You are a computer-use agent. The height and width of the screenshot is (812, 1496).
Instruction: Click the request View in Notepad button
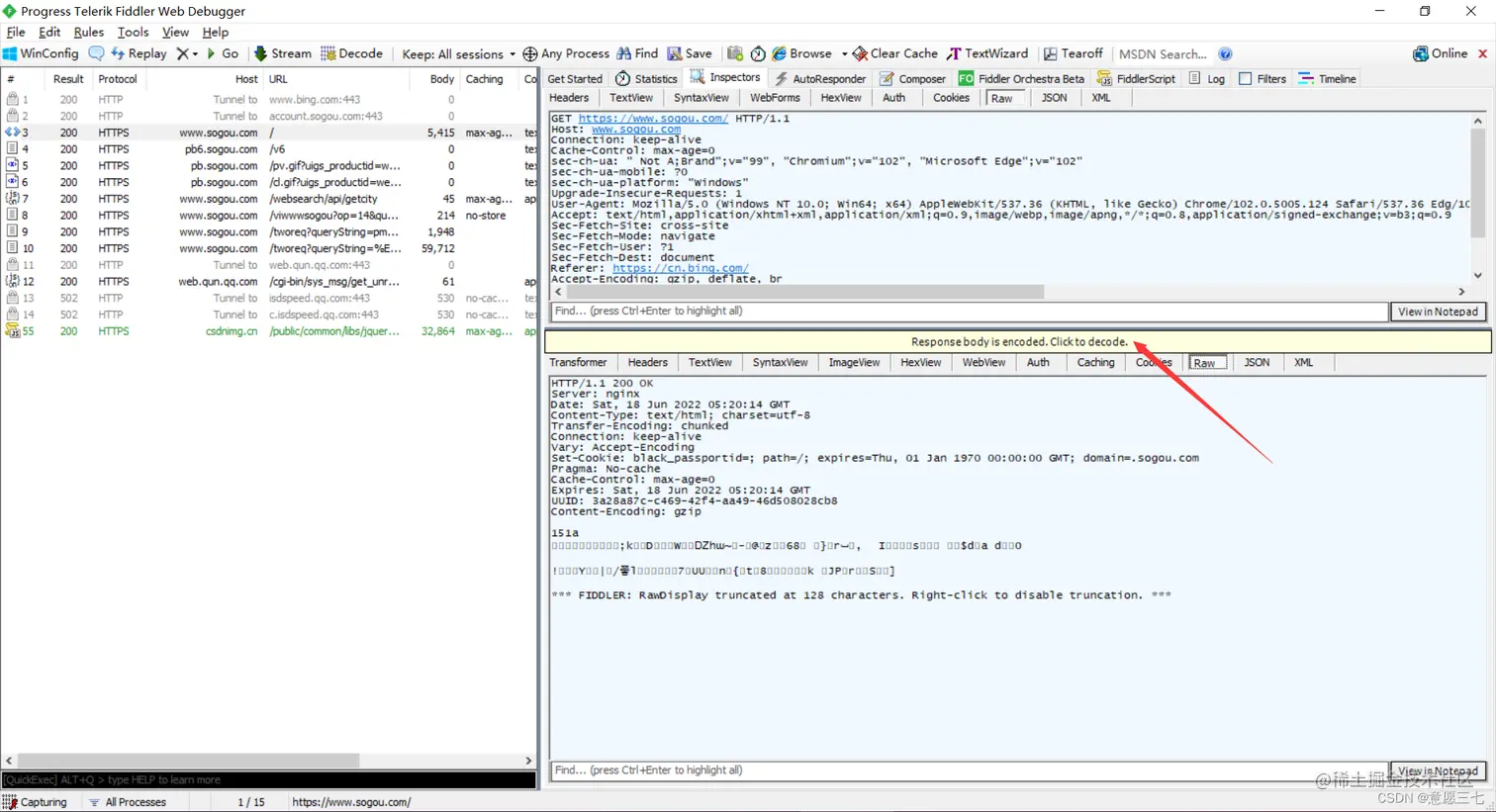tap(1438, 312)
